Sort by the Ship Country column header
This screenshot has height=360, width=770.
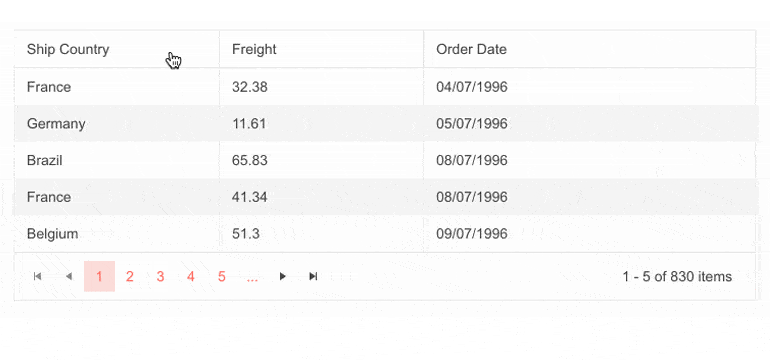pyautogui.click(x=68, y=49)
